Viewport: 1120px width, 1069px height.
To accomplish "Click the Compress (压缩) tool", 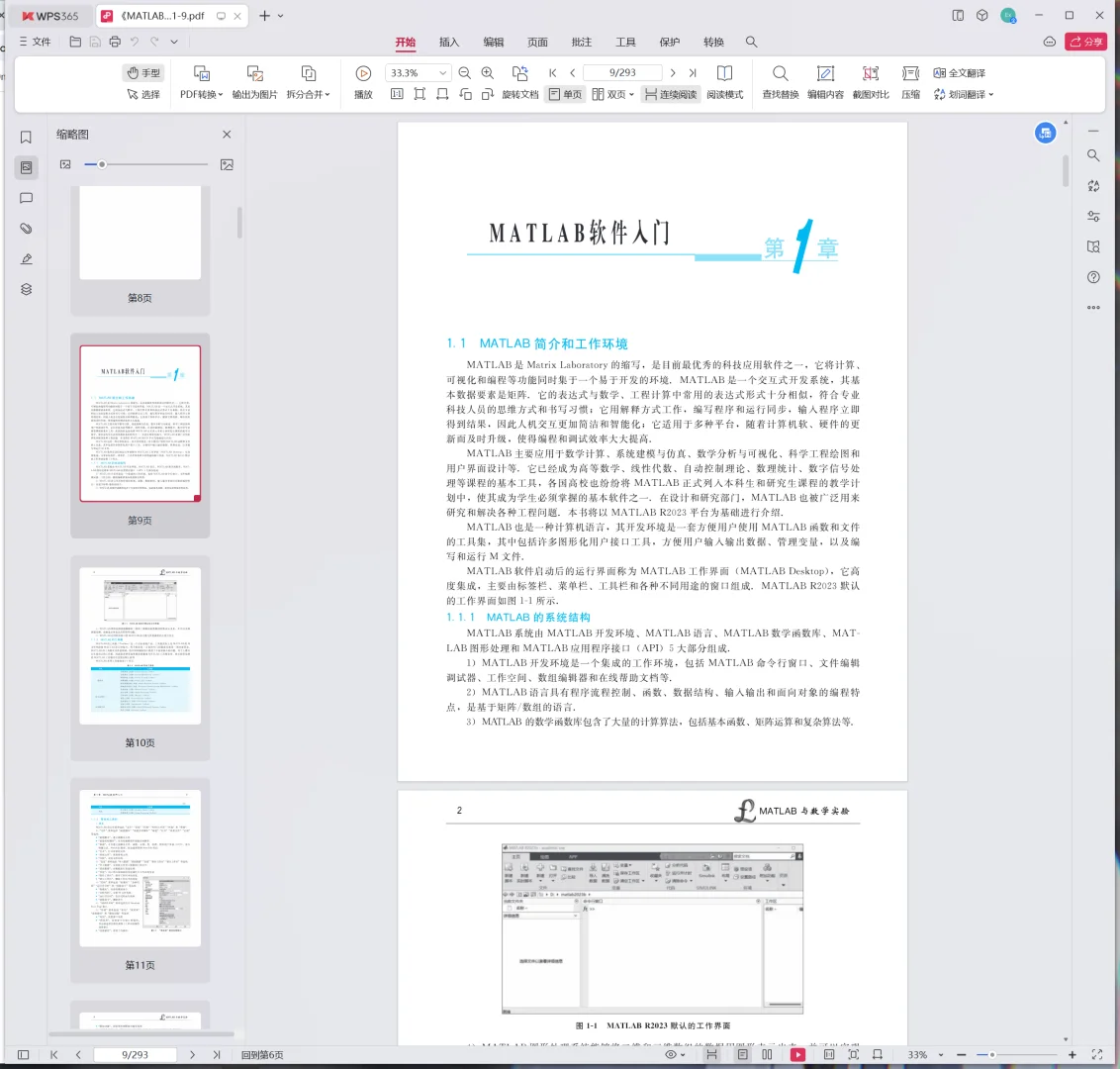I will pyautogui.click(x=910, y=82).
